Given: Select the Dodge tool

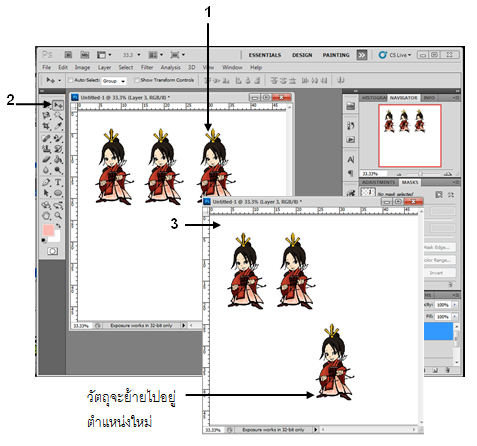Looking at the screenshot, I should coord(58,170).
